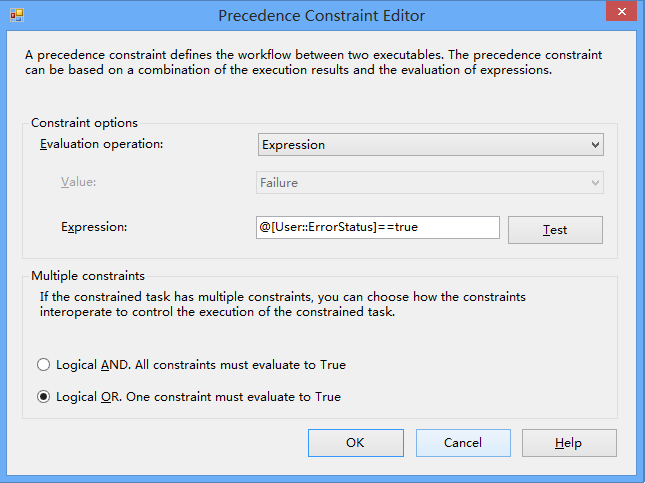Select the Logical AND radio option
645x483 pixels.
pos(44,365)
